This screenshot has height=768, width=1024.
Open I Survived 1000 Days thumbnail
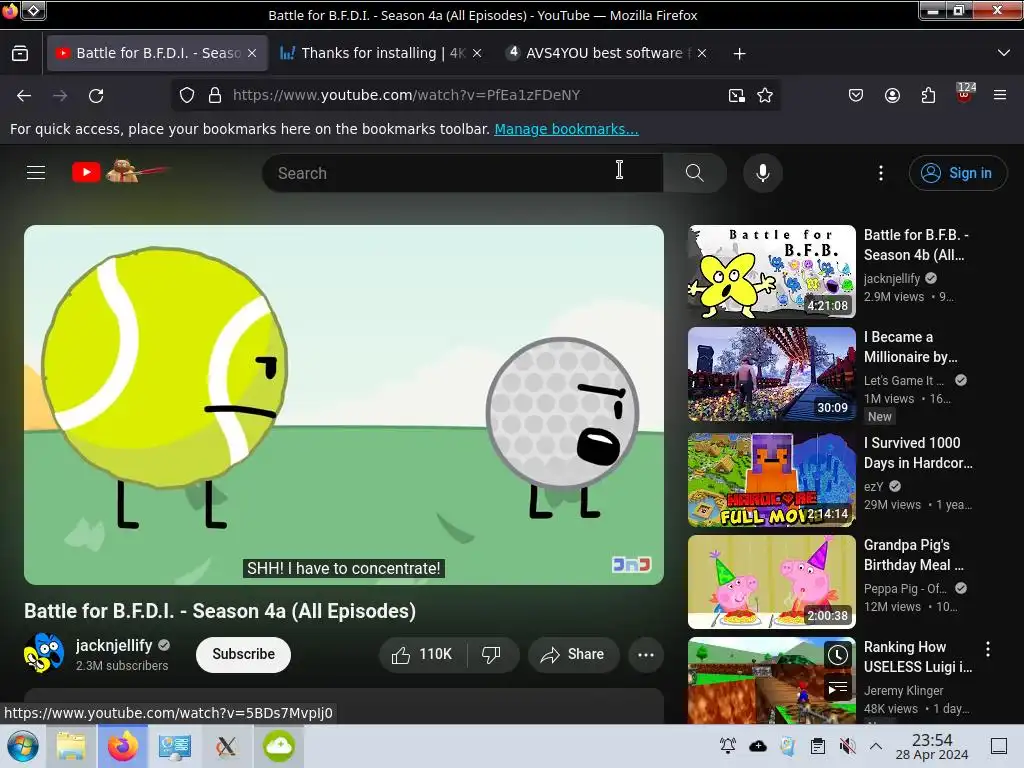pos(771,480)
